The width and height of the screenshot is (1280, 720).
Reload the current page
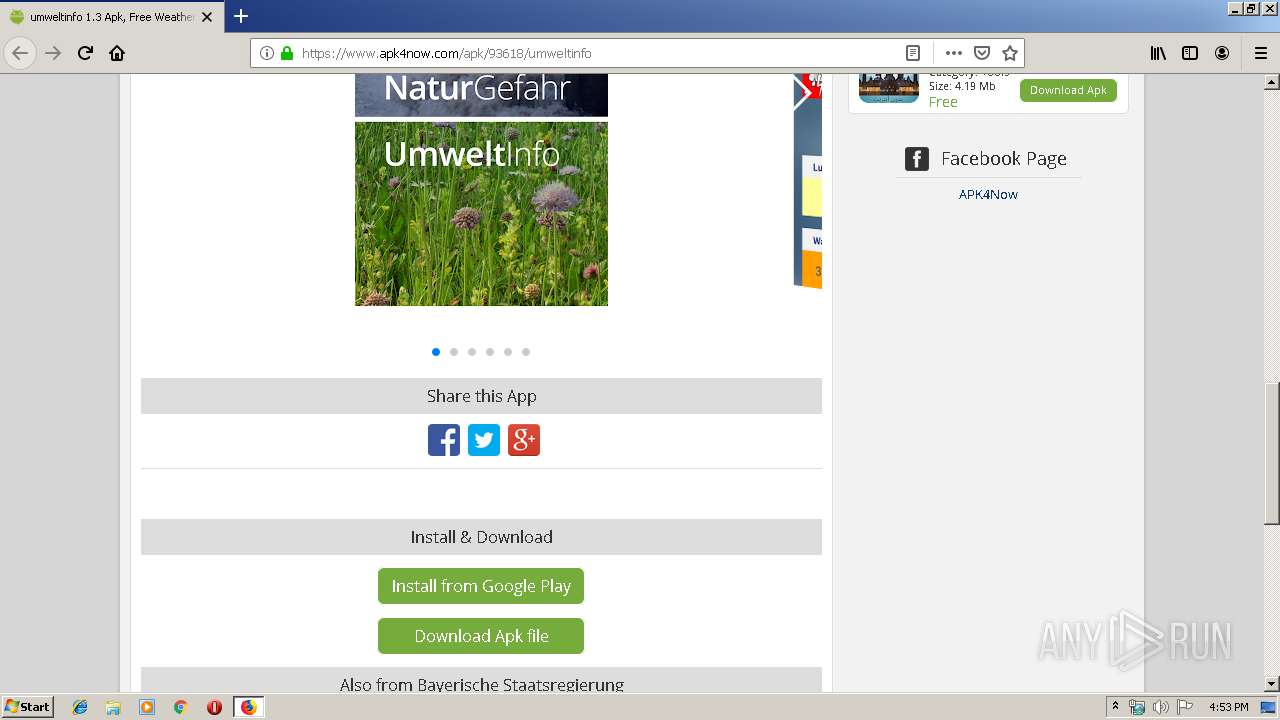(85, 53)
